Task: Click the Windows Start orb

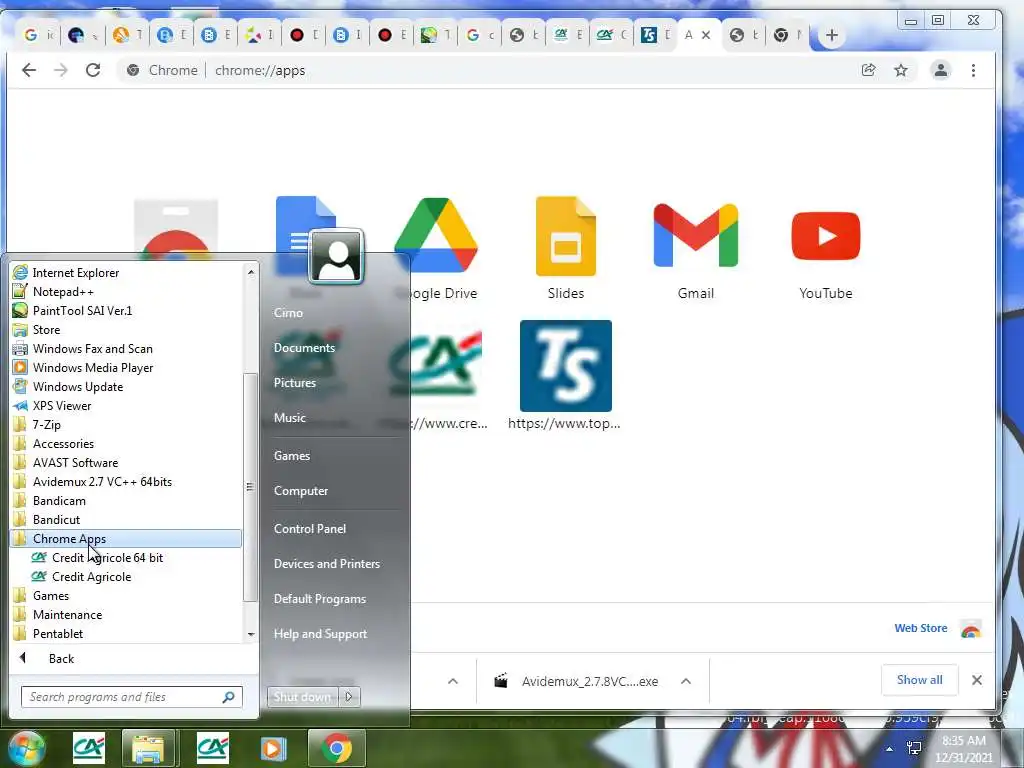Action: pos(26,748)
